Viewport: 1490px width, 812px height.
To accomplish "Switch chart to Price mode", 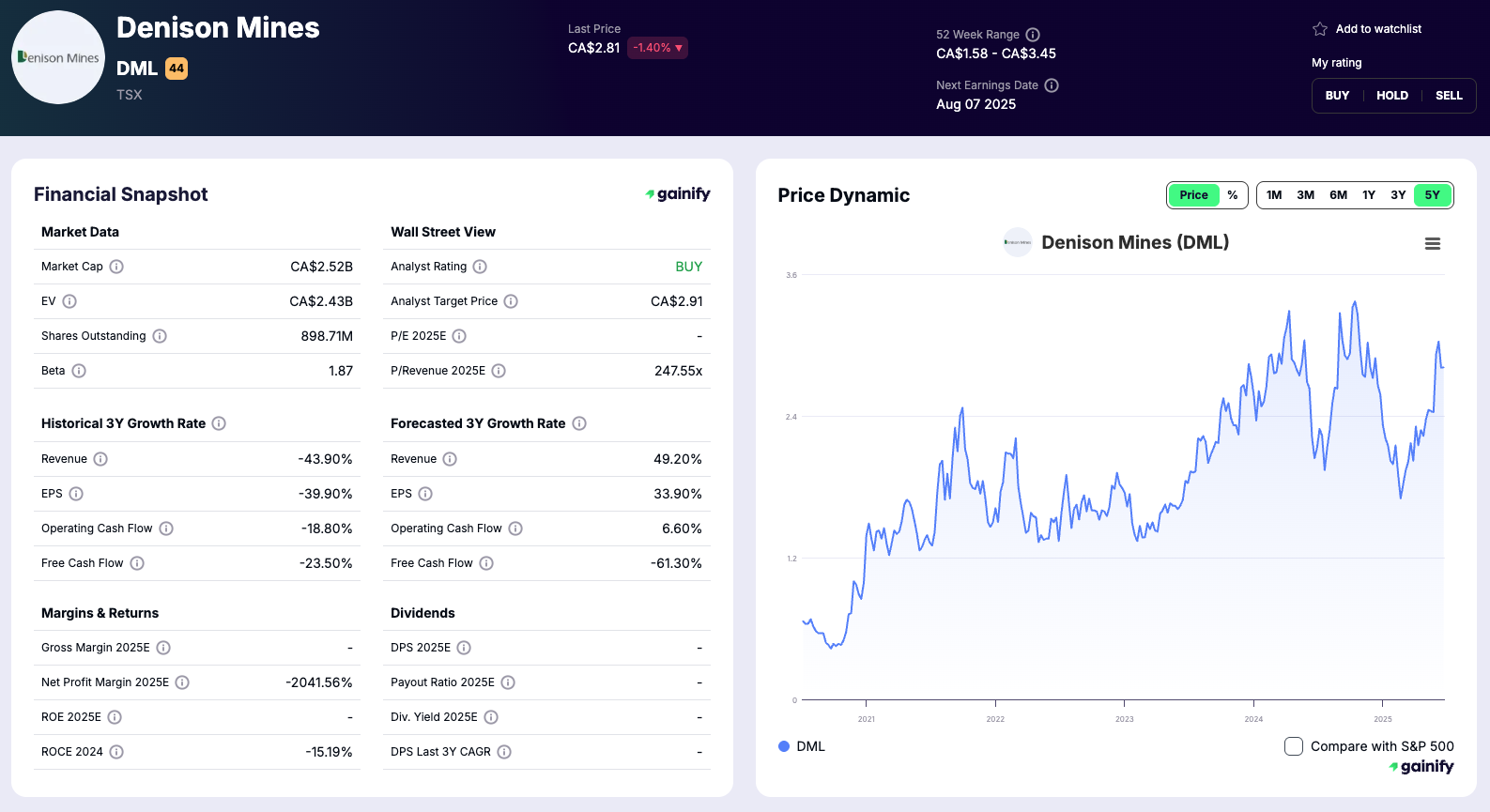I will [1193, 195].
